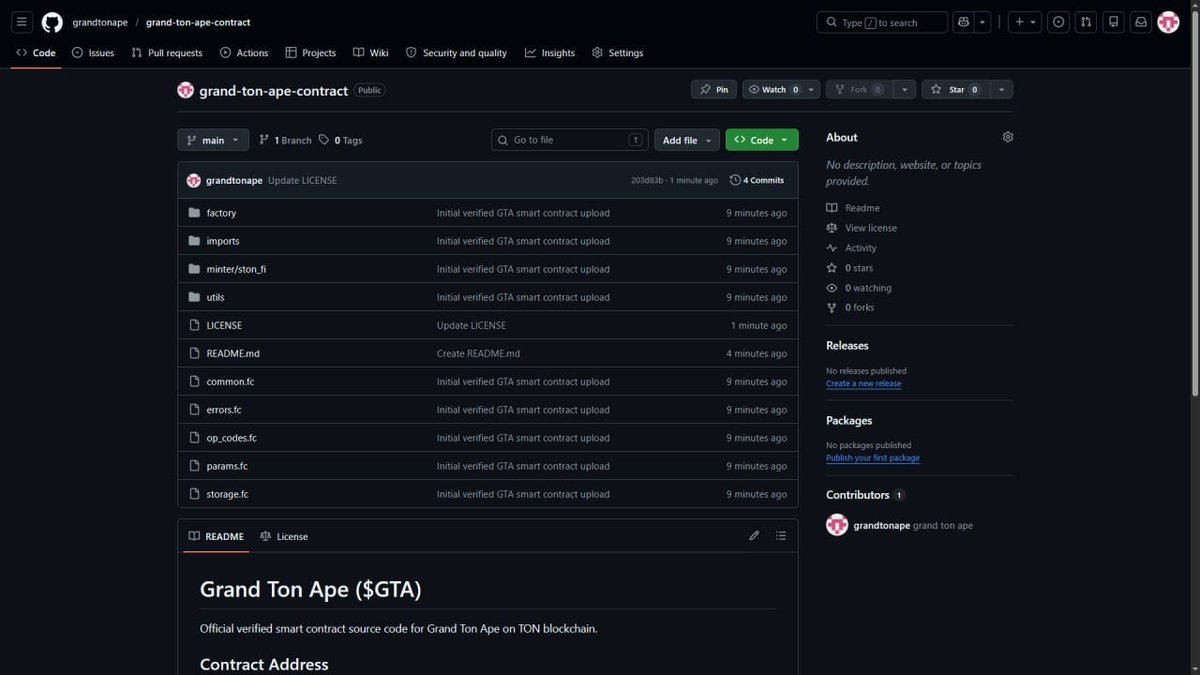Expand the Watch notifications dropdown arrow
Screen dimensions: 1200x675
pyautogui.click(x=811, y=90)
